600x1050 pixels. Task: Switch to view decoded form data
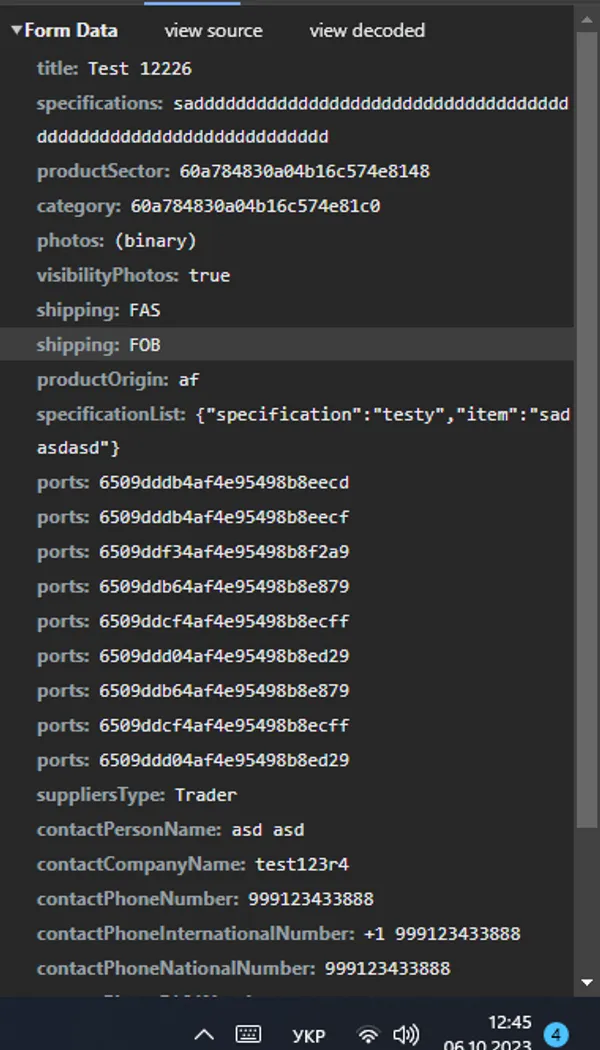point(367,31)
